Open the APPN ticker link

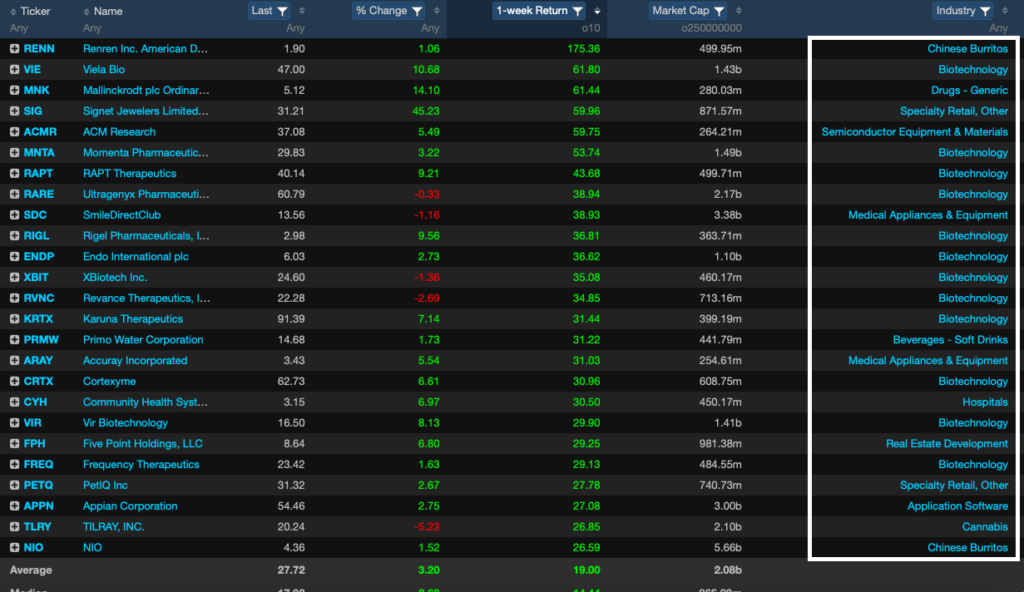39,506
